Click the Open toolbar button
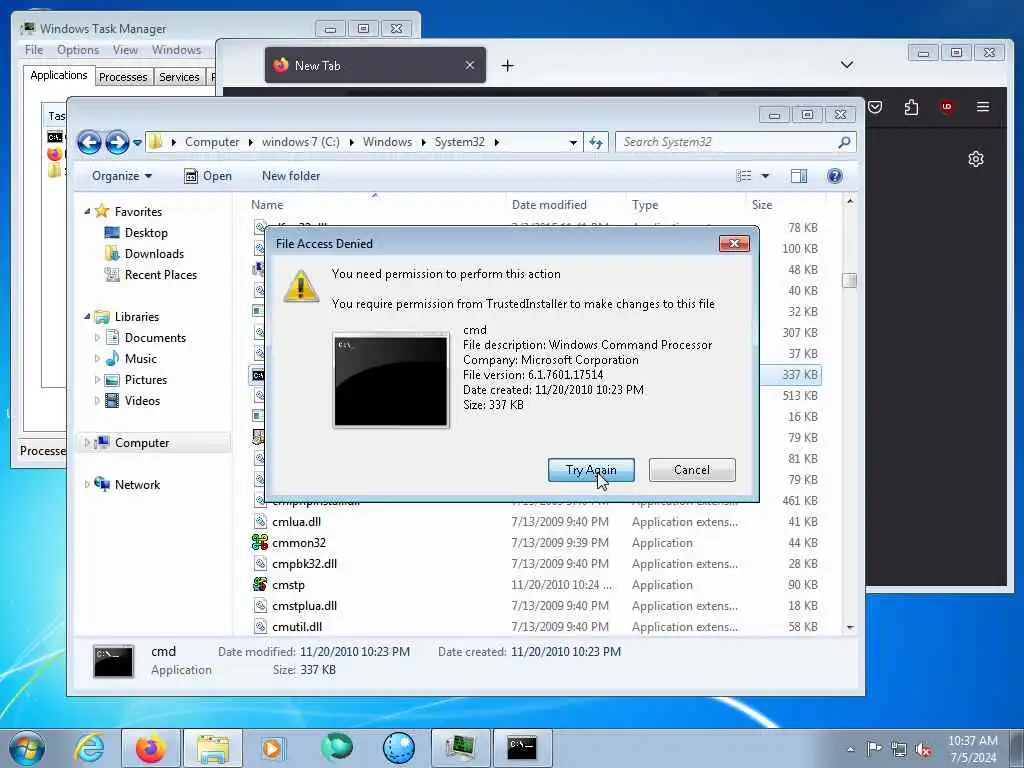 tap(208, 176)
